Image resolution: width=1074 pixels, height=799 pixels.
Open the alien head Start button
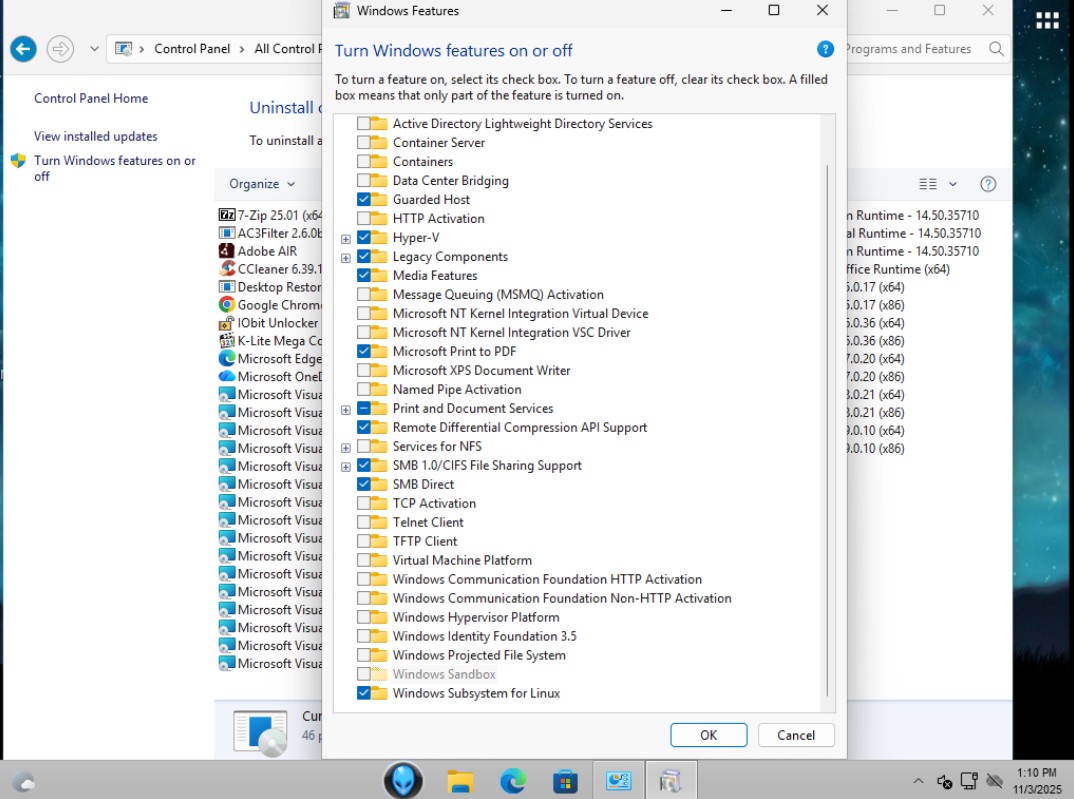tap(403, 780)
